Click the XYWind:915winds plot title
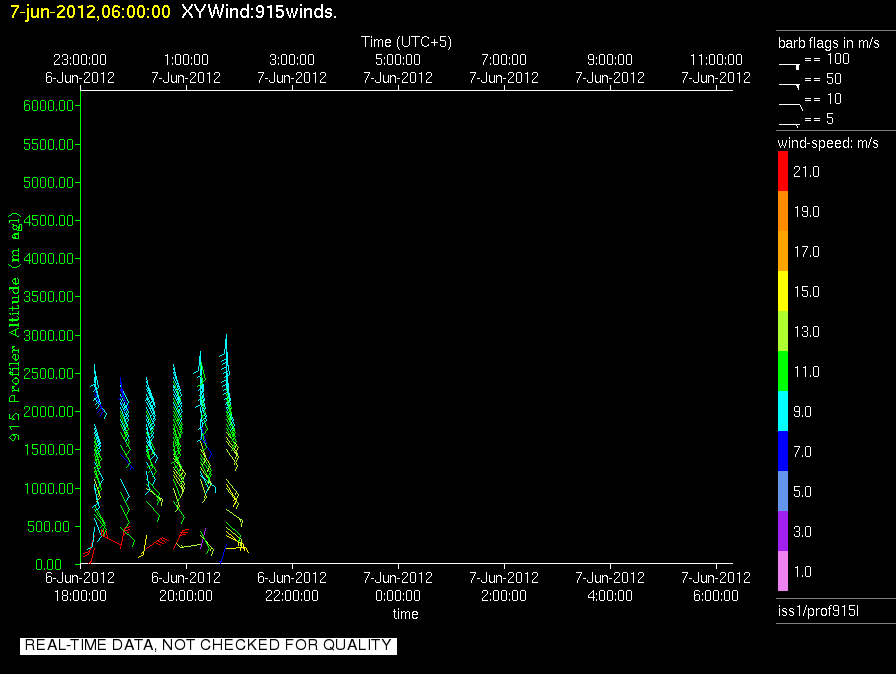896x674 pixels. (x=259, y=12)
